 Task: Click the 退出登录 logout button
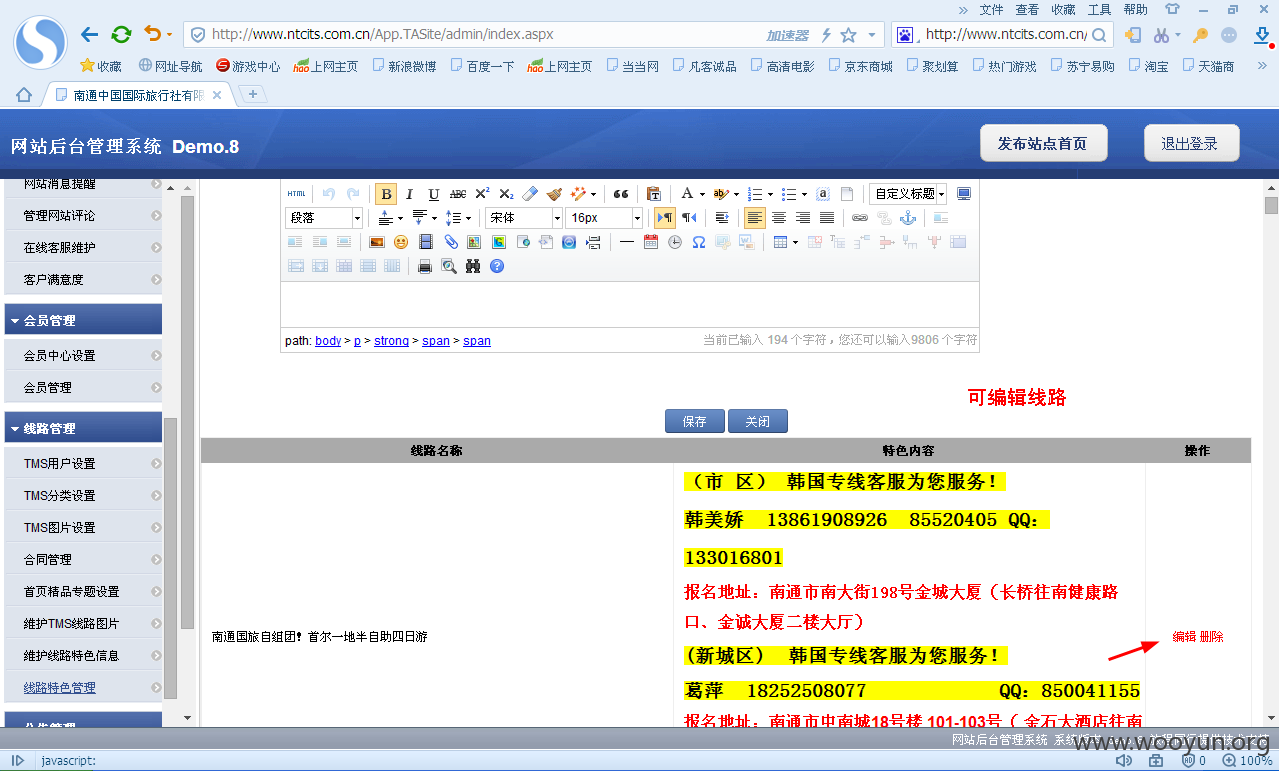click(x=1190, y=144)
